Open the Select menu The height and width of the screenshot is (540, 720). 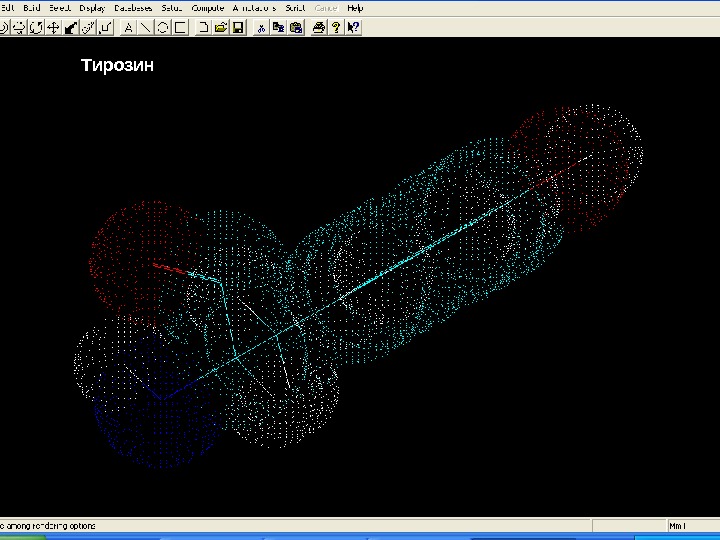click(60, 8)
